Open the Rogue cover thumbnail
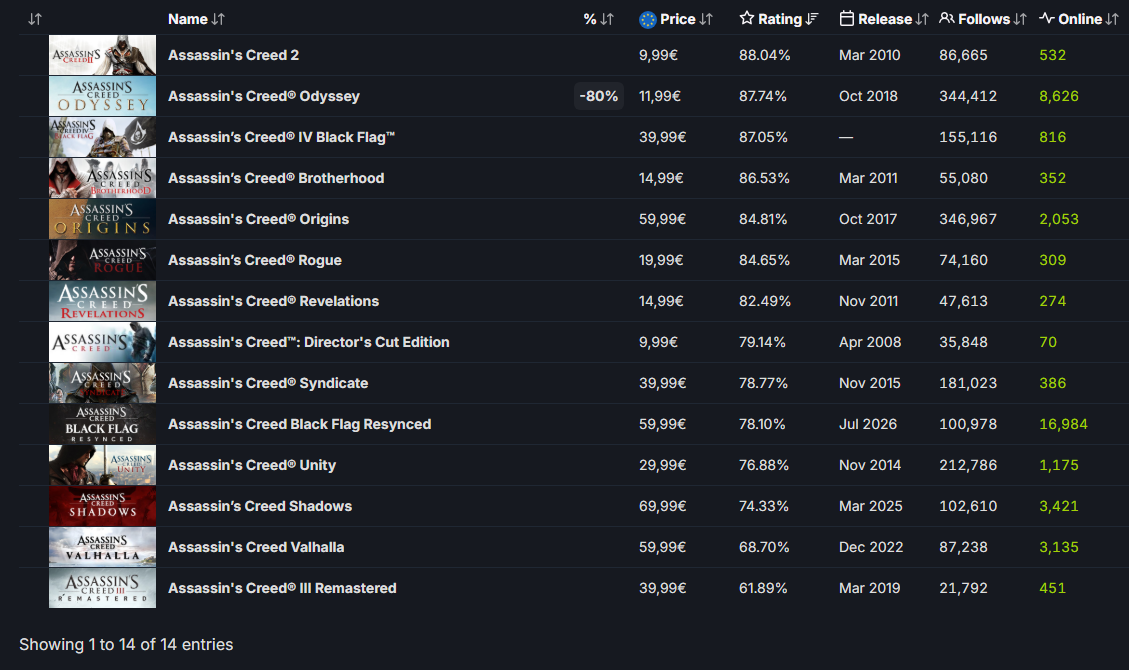 102,261
